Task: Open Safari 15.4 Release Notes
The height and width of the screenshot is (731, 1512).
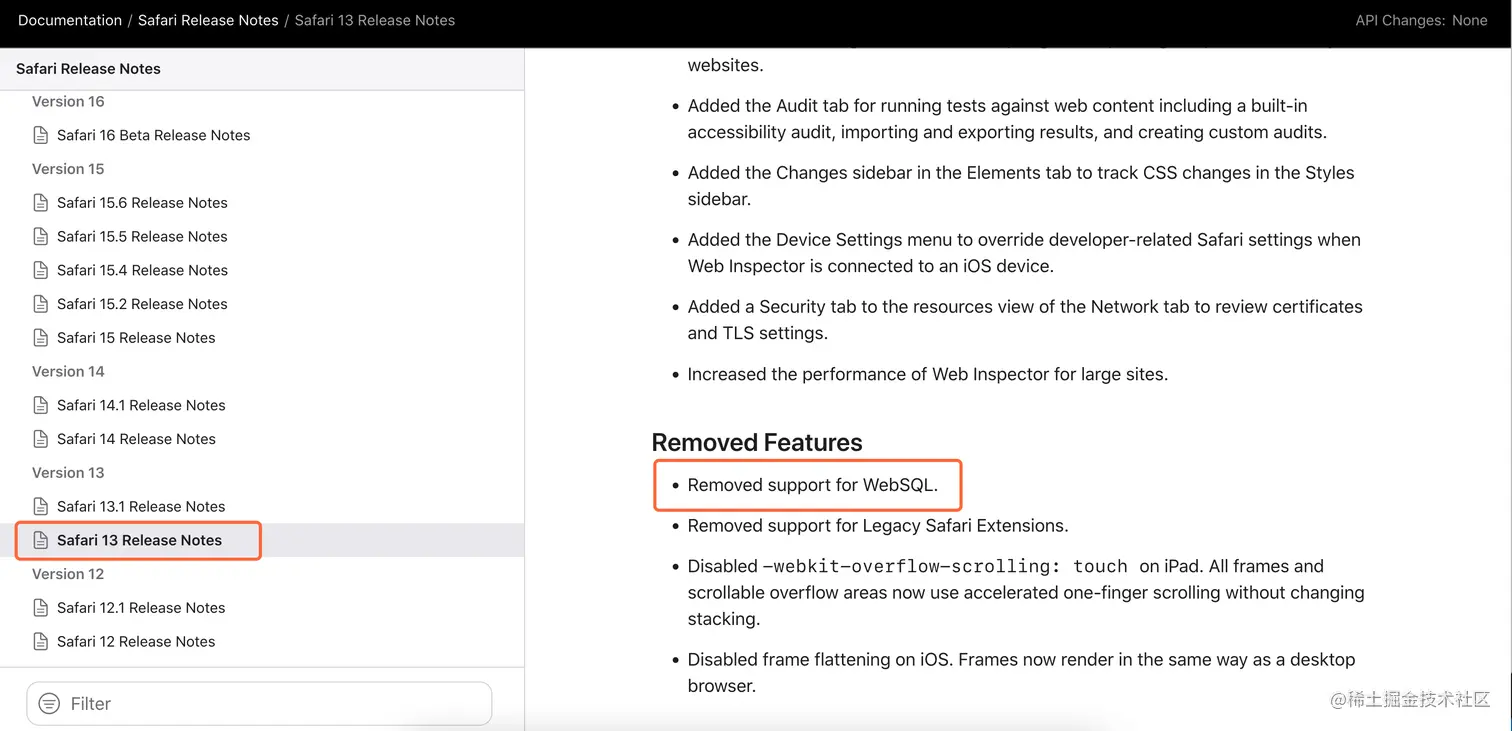Action: pyautogui.click(x=142, y=270)
